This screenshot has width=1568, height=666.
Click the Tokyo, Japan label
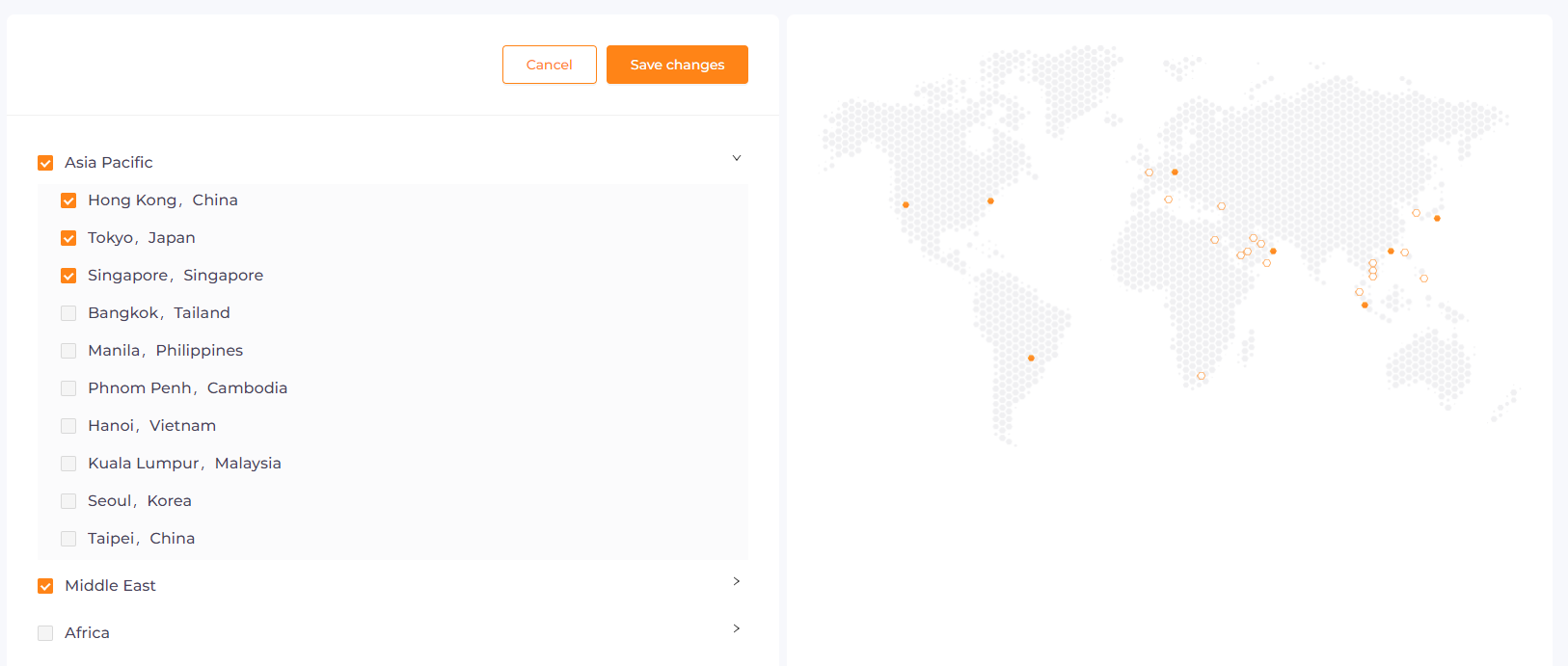[x=142, y=237]
